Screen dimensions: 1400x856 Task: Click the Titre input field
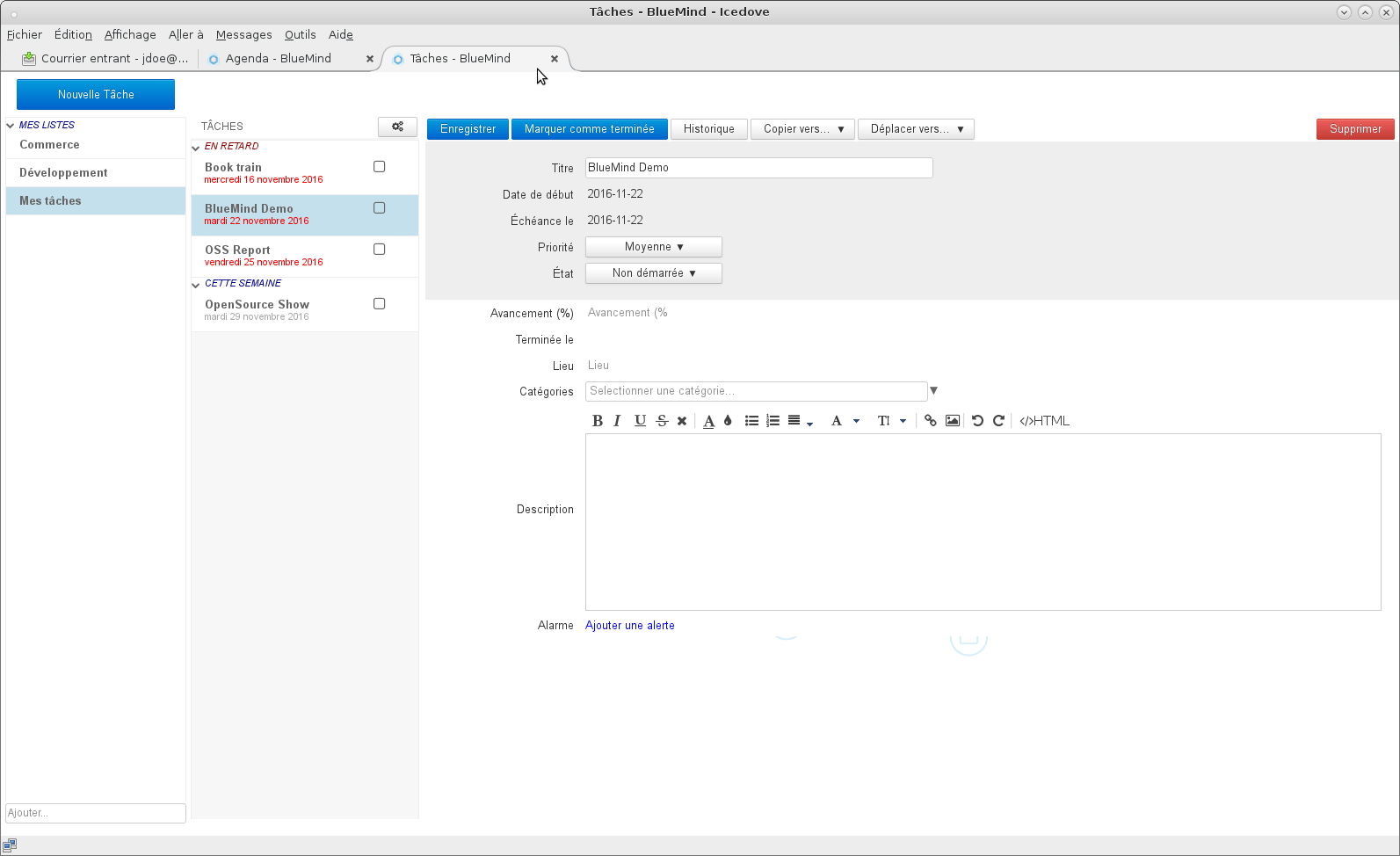[x=758, y=168]
